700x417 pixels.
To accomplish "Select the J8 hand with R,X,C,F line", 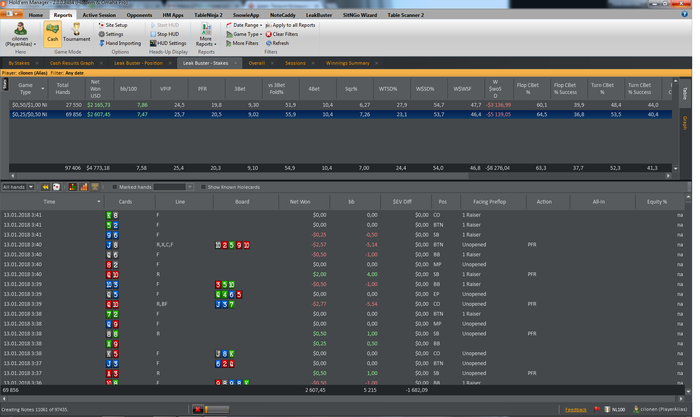I will point(342,245).
